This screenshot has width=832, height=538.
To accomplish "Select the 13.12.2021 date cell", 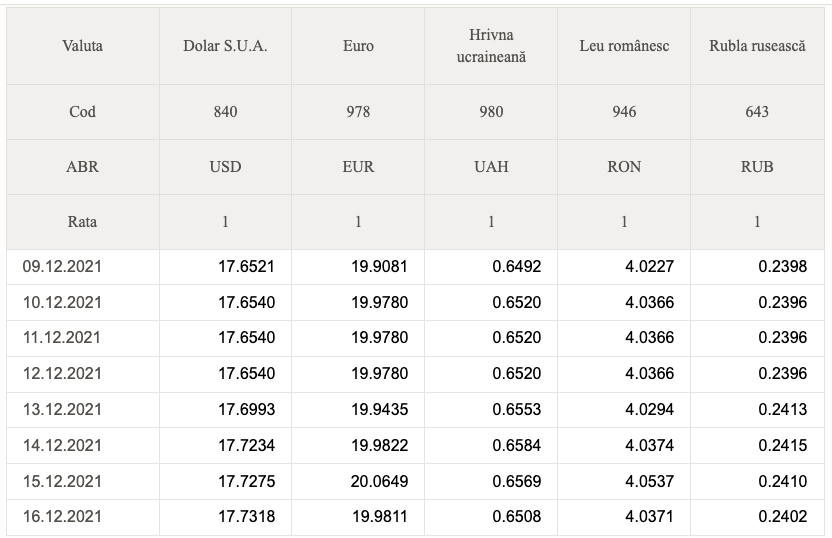I will click(x=62, y=410).
